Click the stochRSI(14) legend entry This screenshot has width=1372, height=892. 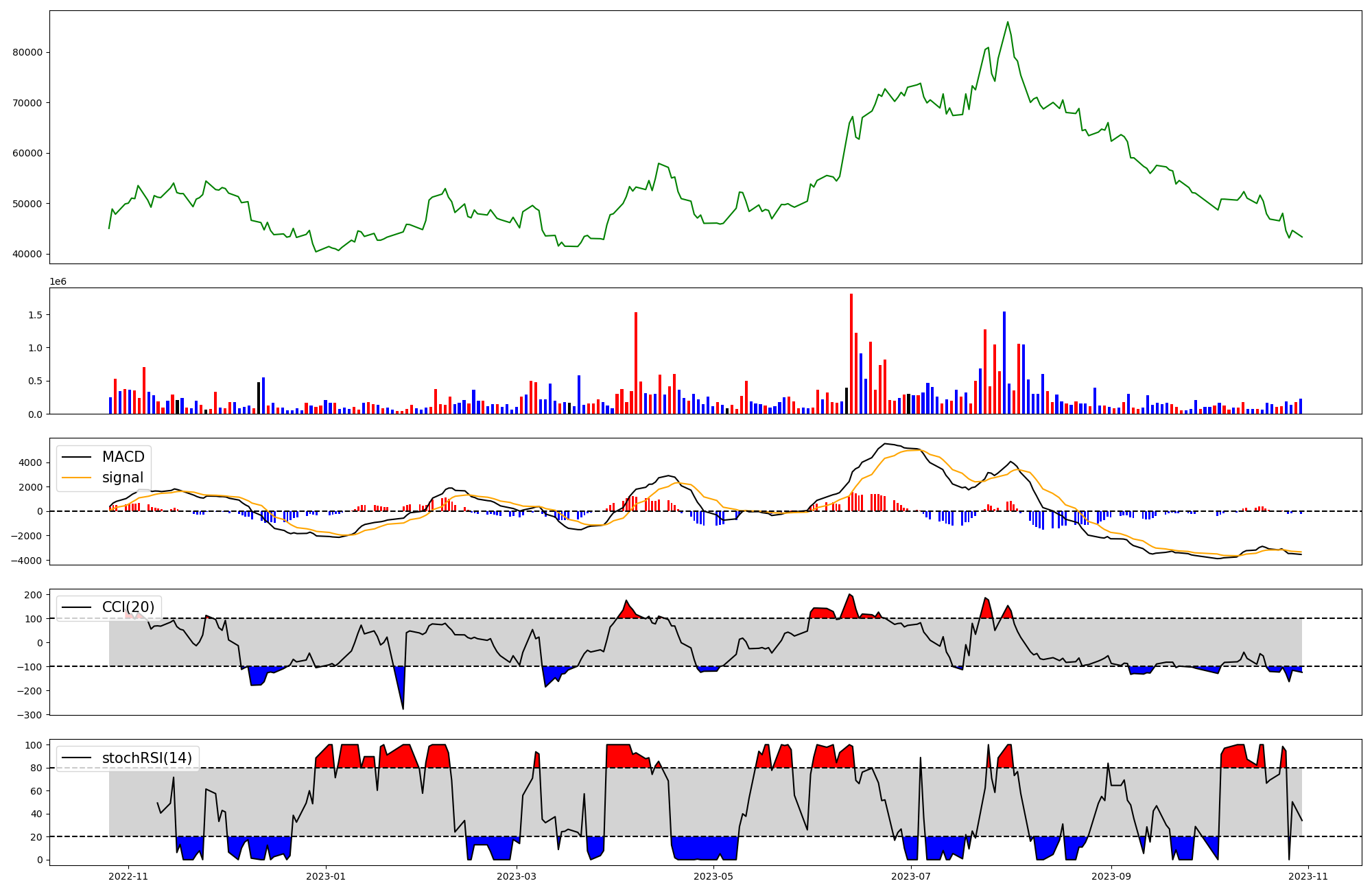pyautogui.click(x=147, y=758)
